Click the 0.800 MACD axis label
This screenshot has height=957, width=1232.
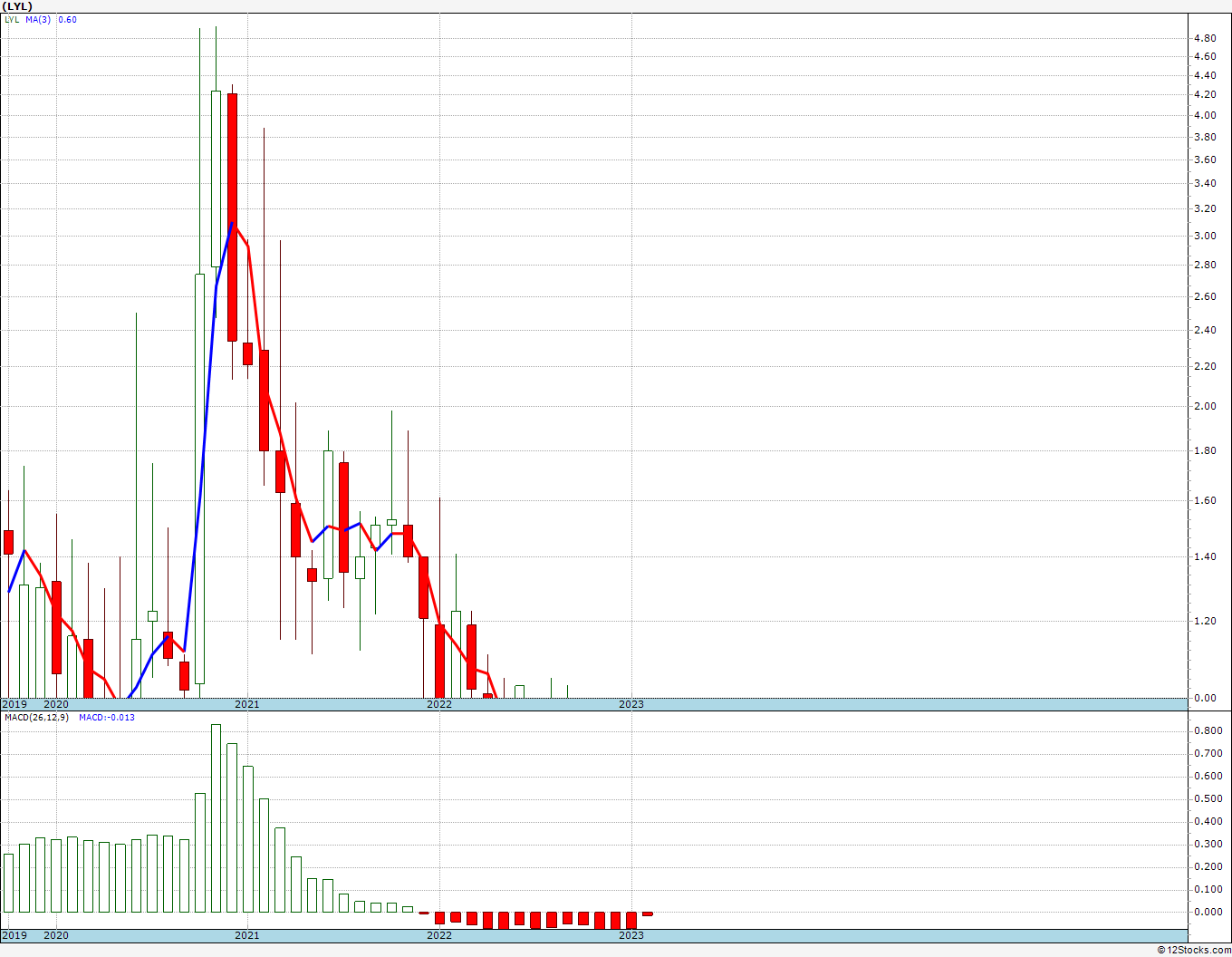1208,730
